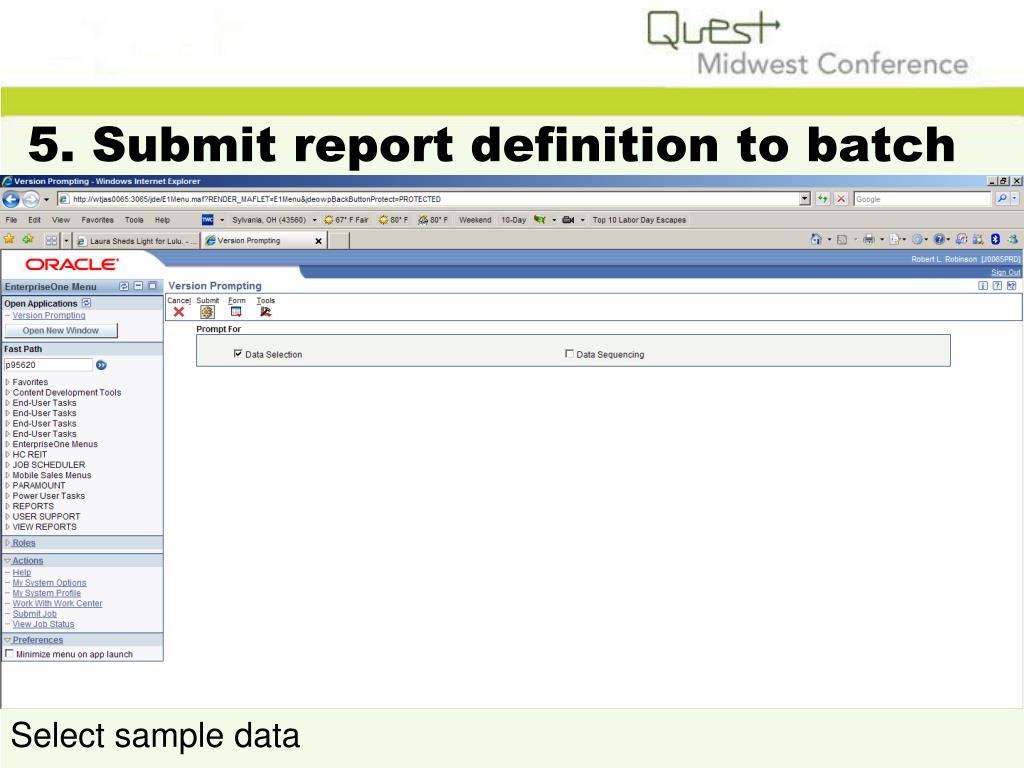Open the Form exit icon
Screen dimensions: 1024x768
click(x=236, y=312)
